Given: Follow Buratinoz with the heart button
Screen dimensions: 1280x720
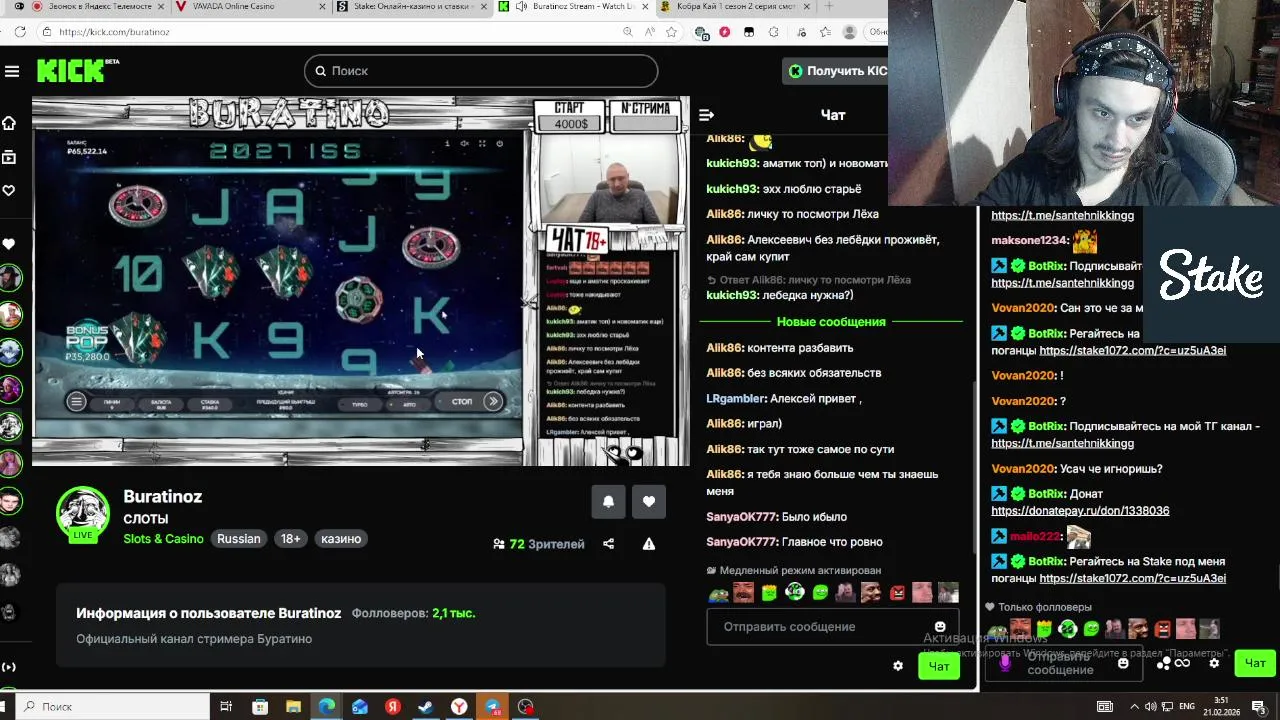Looking at the screenshot, I should click(x=649, y=501).
